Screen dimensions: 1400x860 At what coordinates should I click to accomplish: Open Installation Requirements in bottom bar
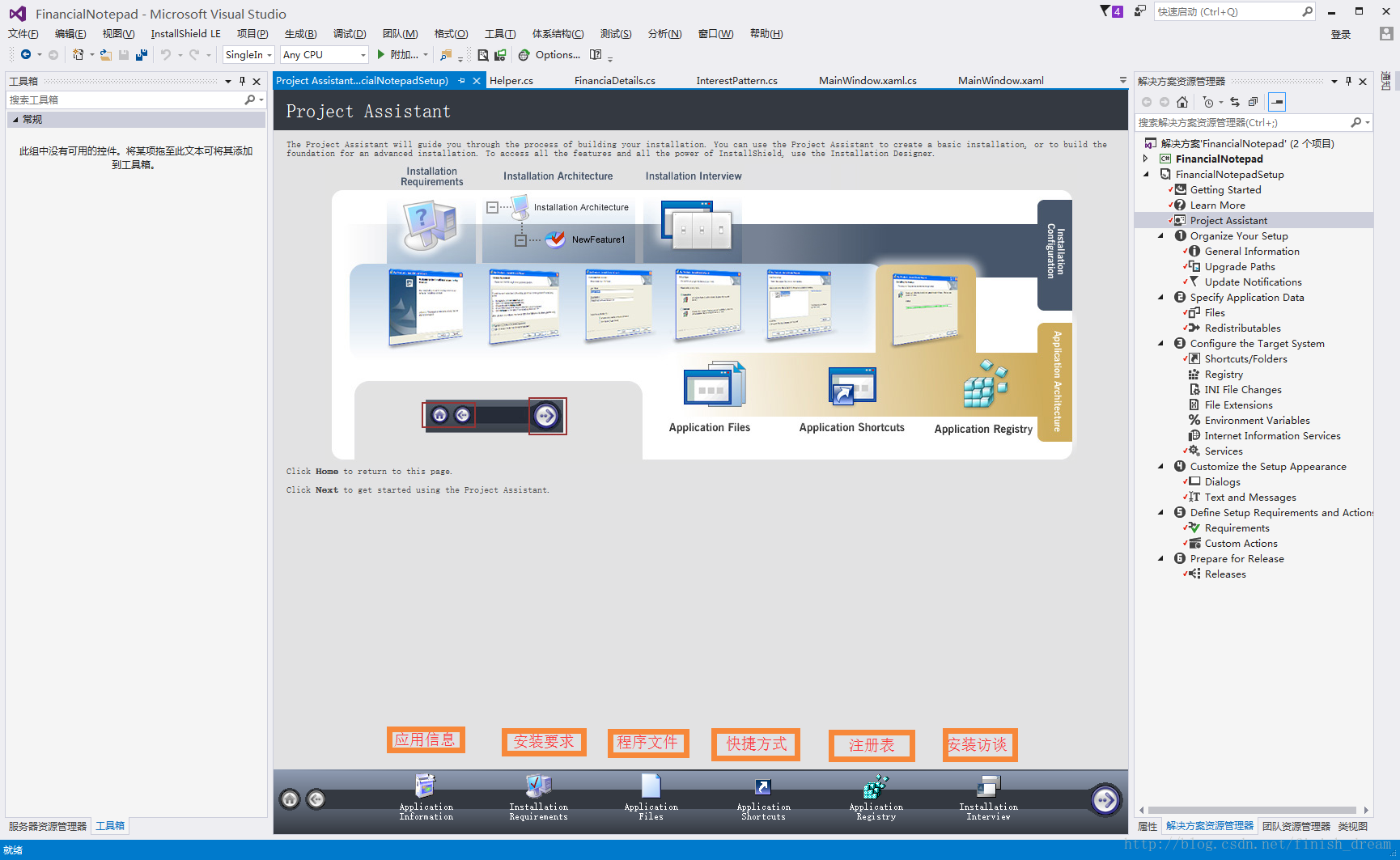[538, 798]
